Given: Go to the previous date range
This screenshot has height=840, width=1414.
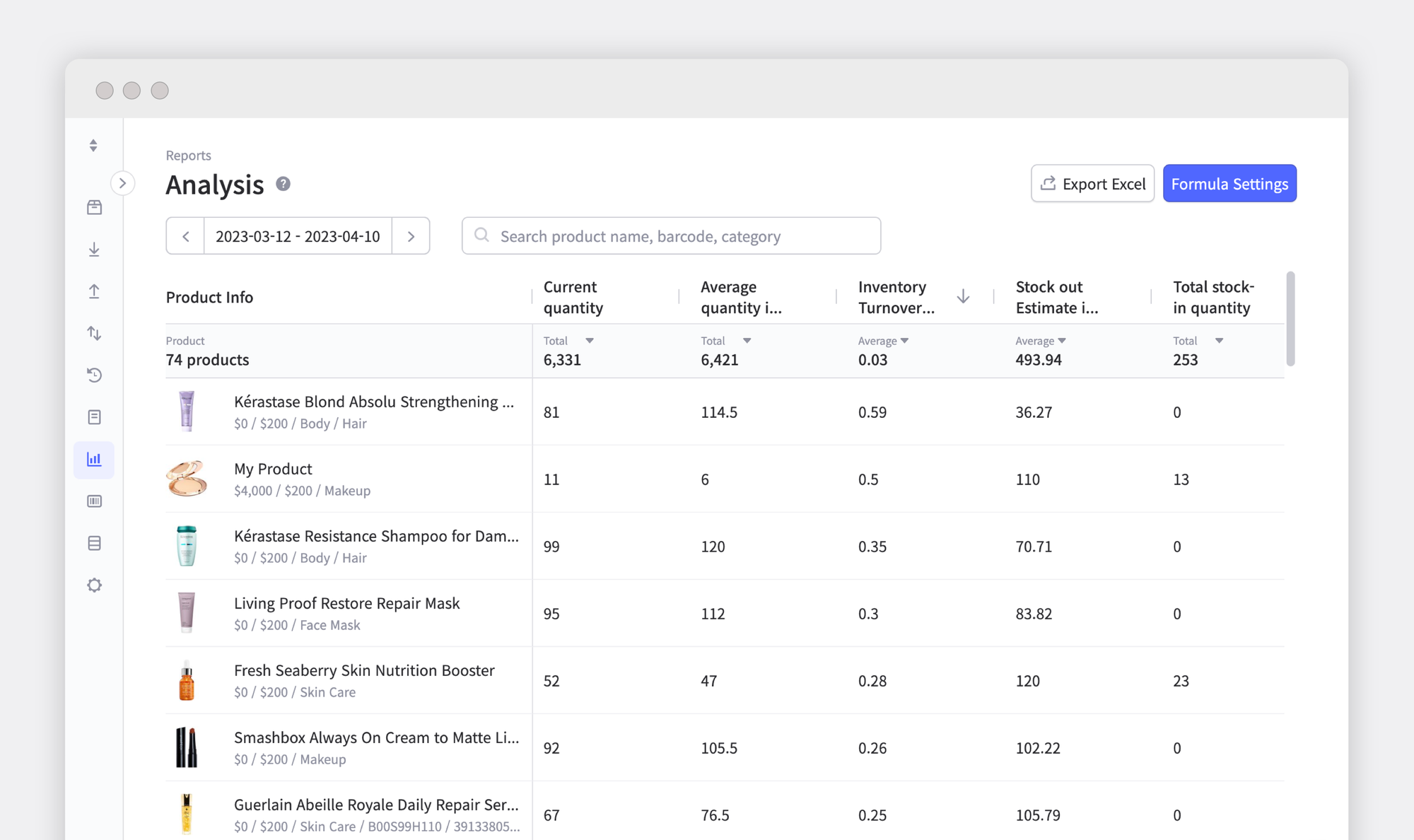Looking at the screenshot, I should pos(185,235).
